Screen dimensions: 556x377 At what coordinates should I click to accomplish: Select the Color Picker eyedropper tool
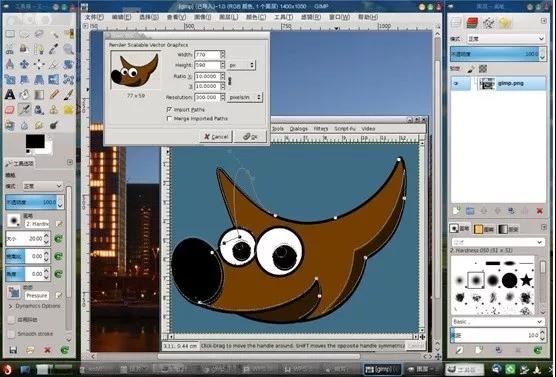point(54,49)
